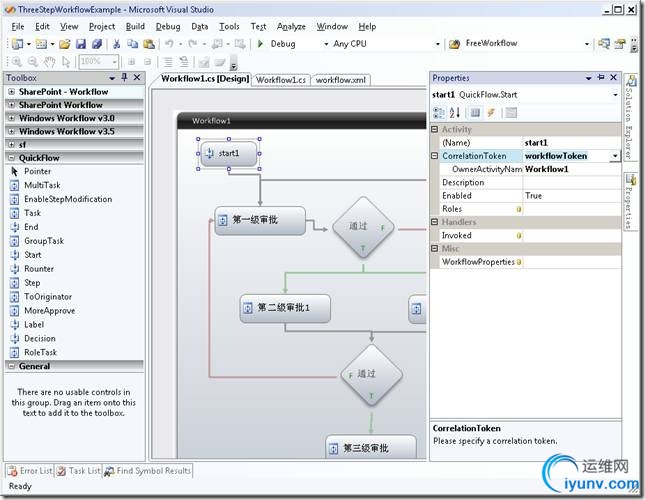Expand the Windows Workflow v3.5 group
This screenshot has height=500, width=645.
(12, 132)
